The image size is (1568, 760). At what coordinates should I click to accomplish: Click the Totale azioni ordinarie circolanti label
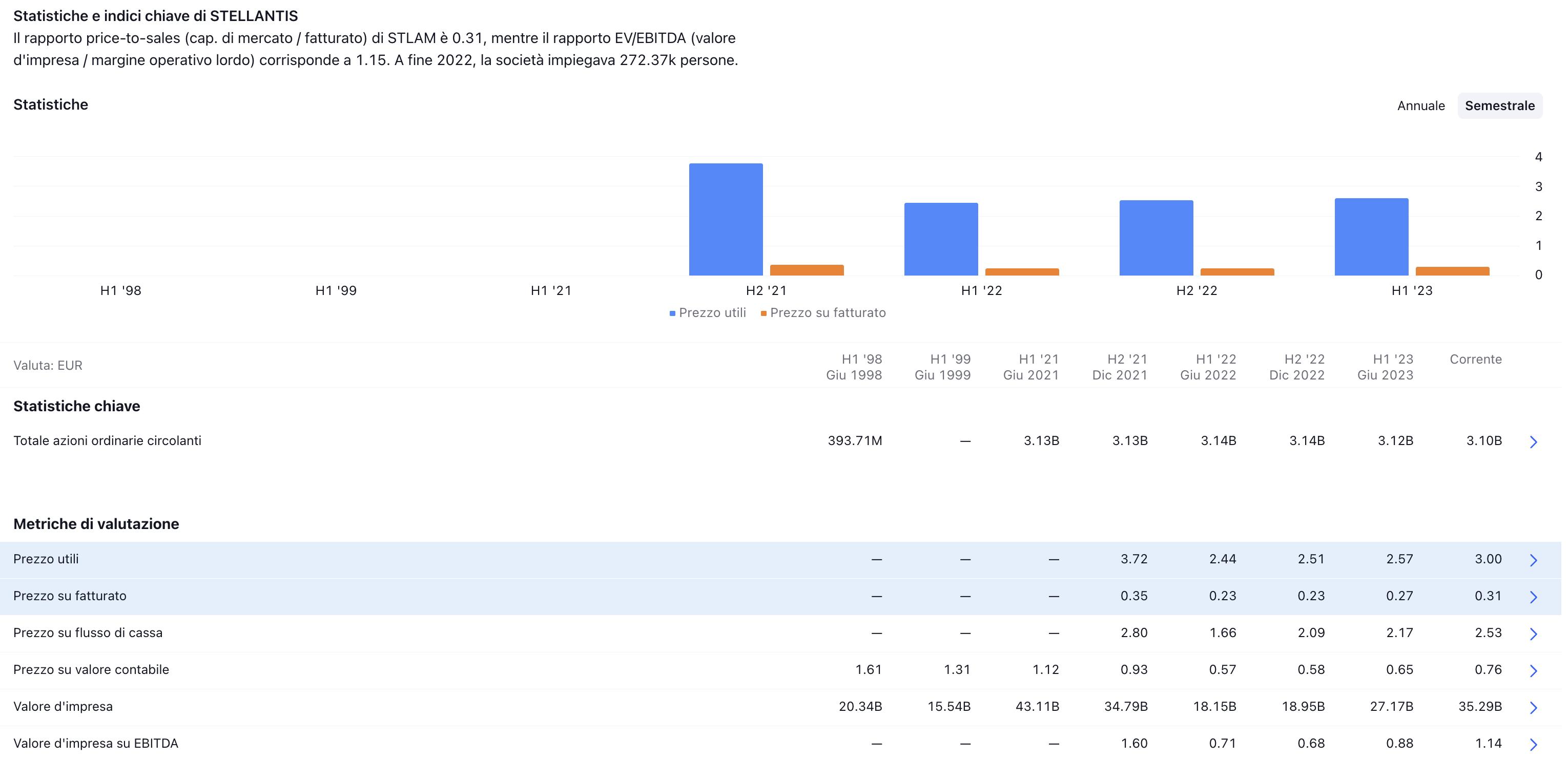(107, 440)
